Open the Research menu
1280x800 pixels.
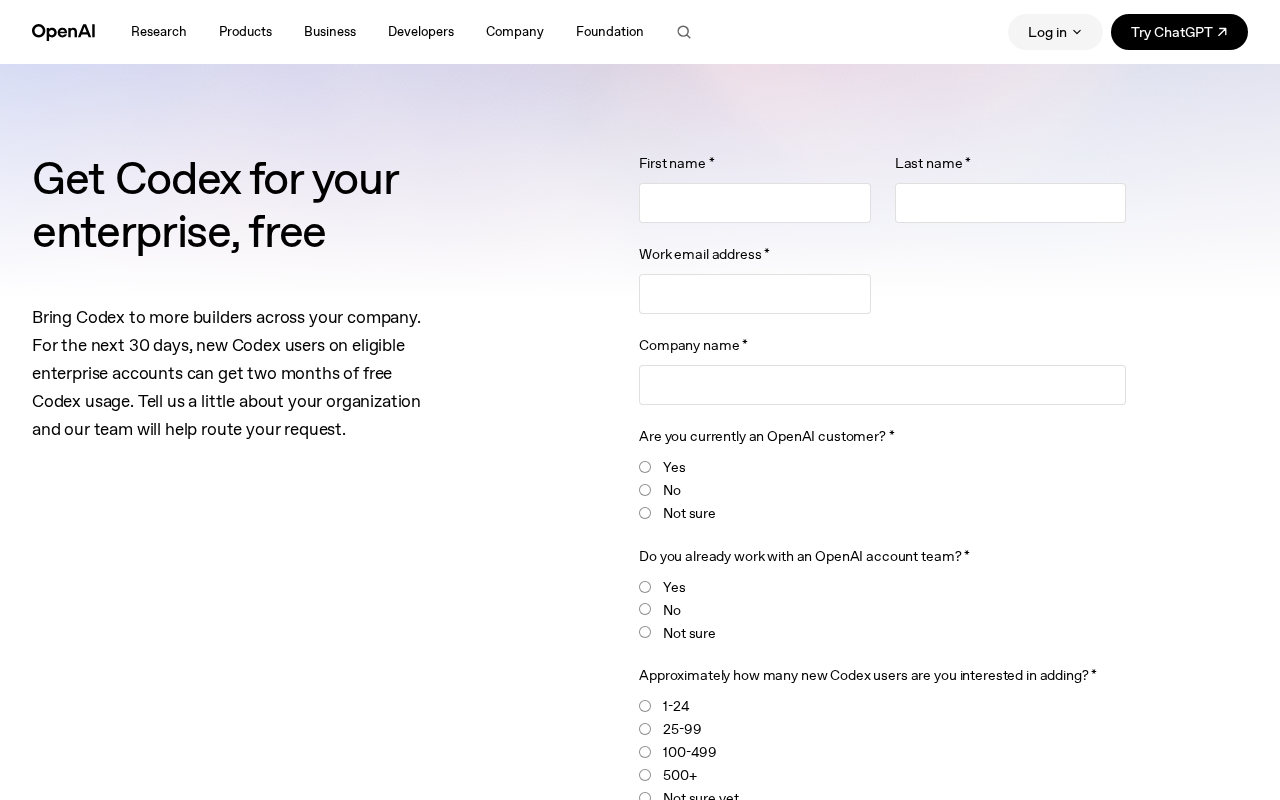pyautogui.click(x=159, y=32)
